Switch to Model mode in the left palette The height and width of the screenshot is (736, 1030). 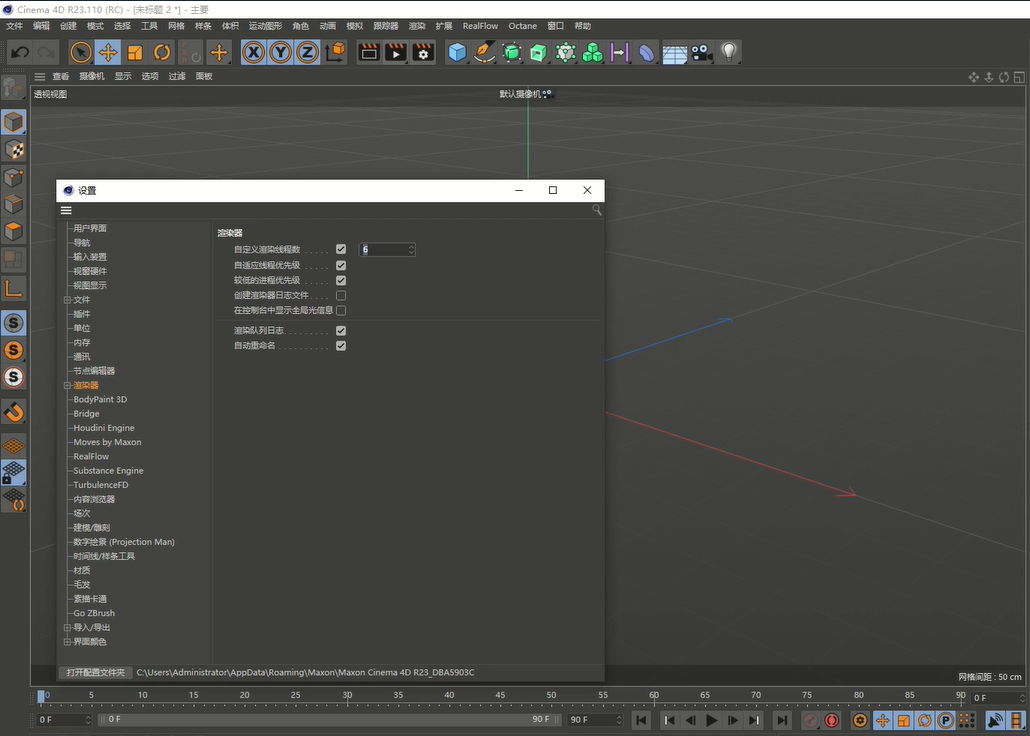[14, 122]
